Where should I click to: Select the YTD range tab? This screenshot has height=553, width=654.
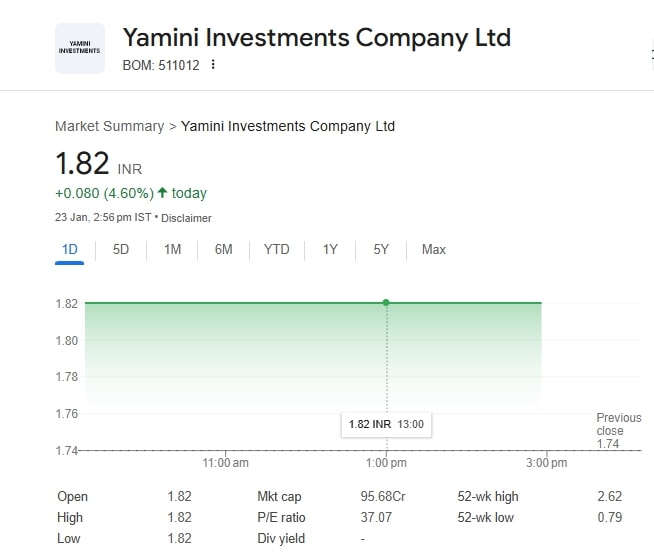[276, 249]
